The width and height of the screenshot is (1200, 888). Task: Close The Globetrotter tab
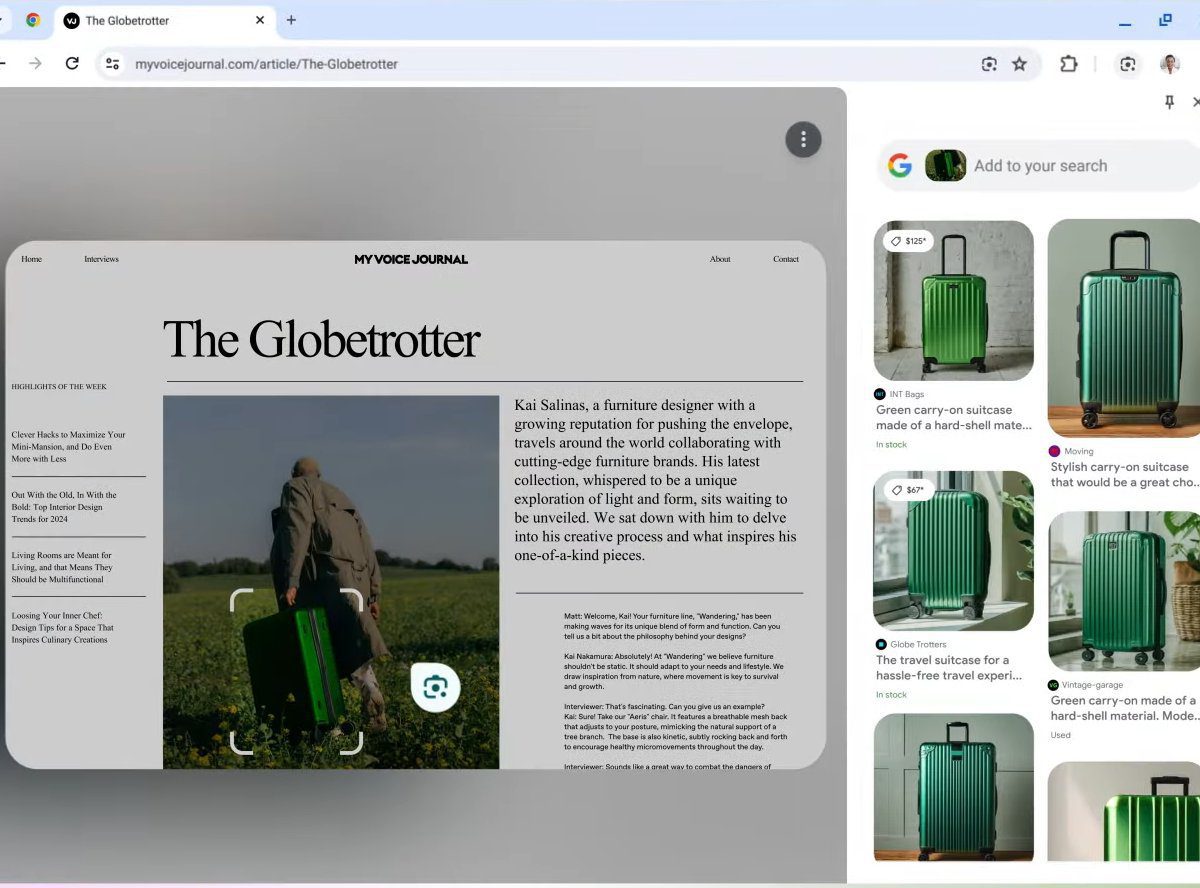click(260, 20)
